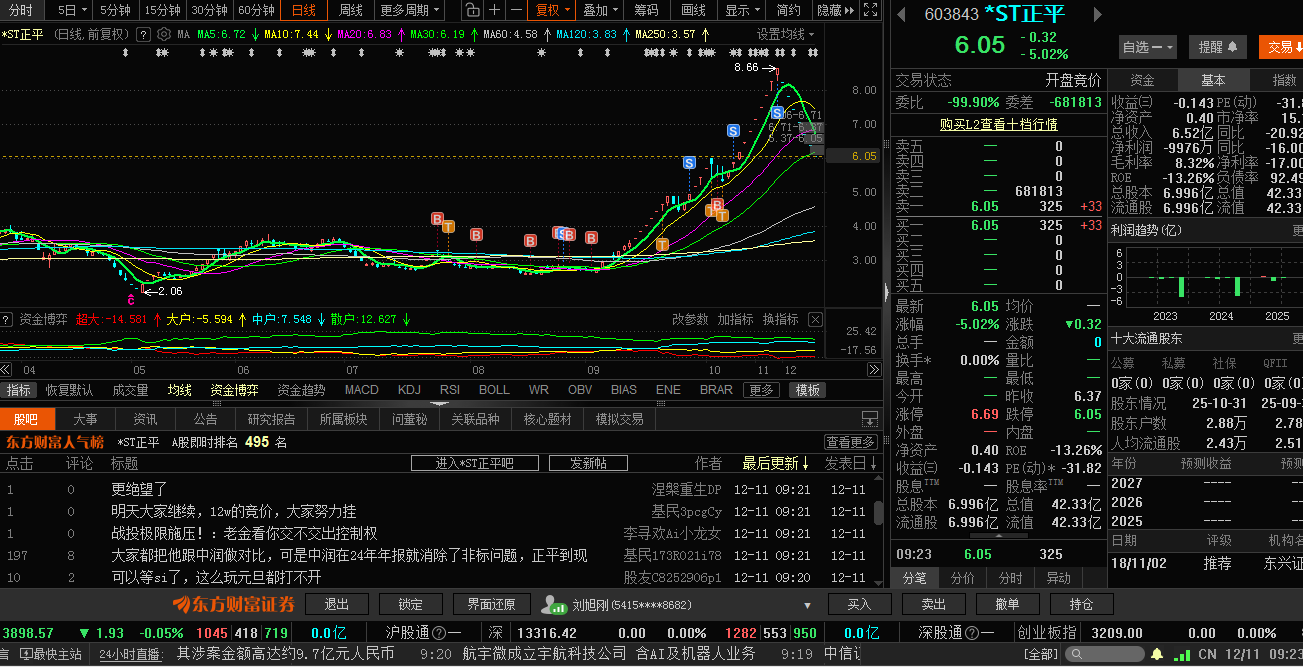Sort posts by 最后更新
This screenshot has width=1303, height=668.
coord(776,463)
